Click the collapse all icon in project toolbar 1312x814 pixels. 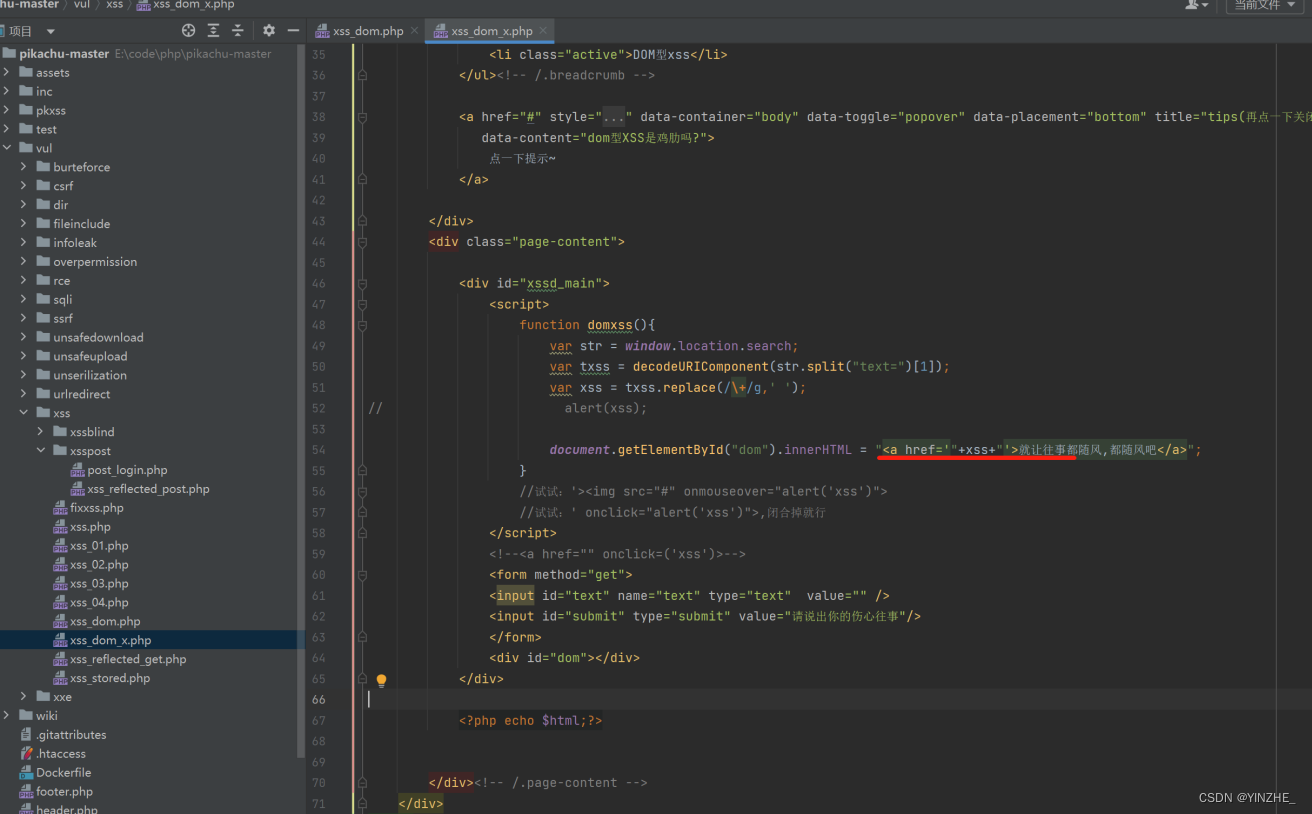(x=238, y=31)
